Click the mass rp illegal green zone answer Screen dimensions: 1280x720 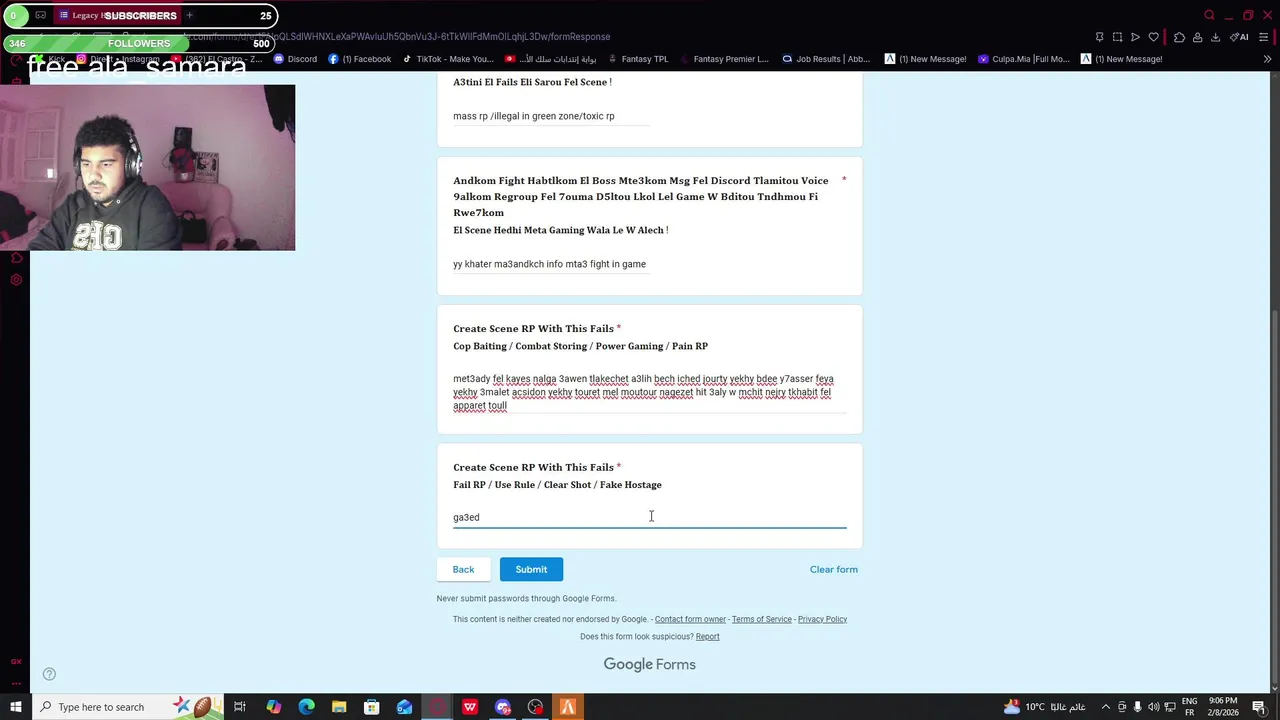(x=551, y=116)
